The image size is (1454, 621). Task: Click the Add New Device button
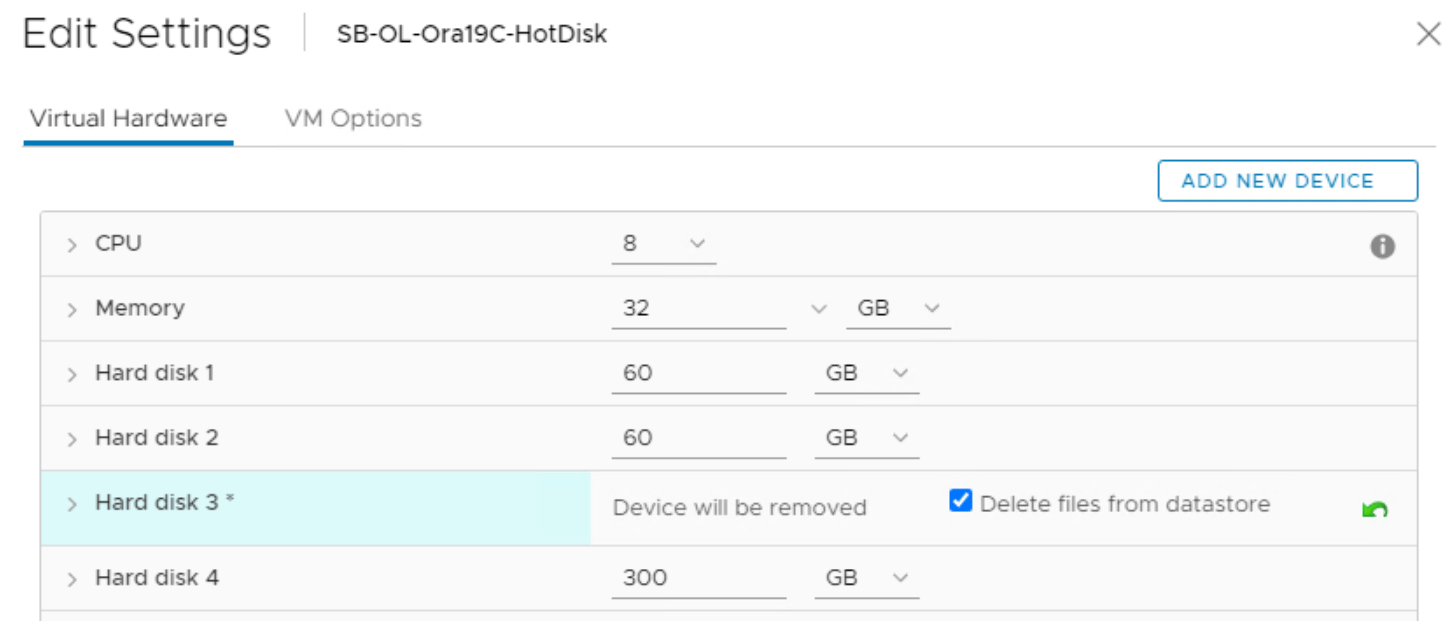pyautogui.click(x=1287, y=181)
